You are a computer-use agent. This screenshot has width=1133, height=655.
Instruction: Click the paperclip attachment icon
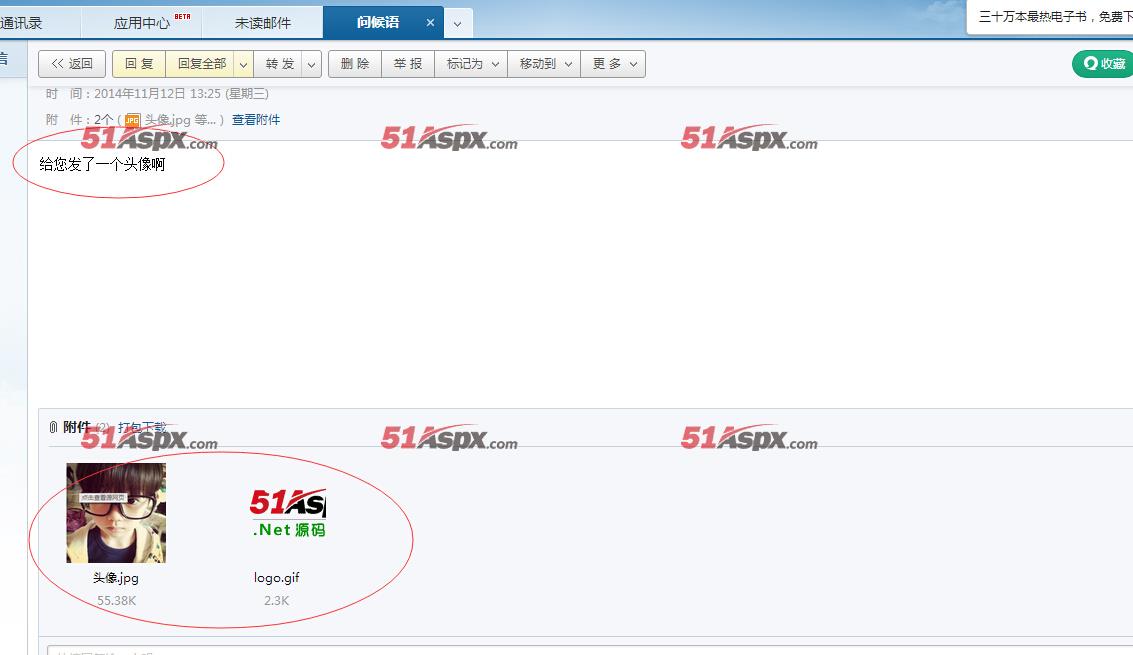click(x=53, y=427)
